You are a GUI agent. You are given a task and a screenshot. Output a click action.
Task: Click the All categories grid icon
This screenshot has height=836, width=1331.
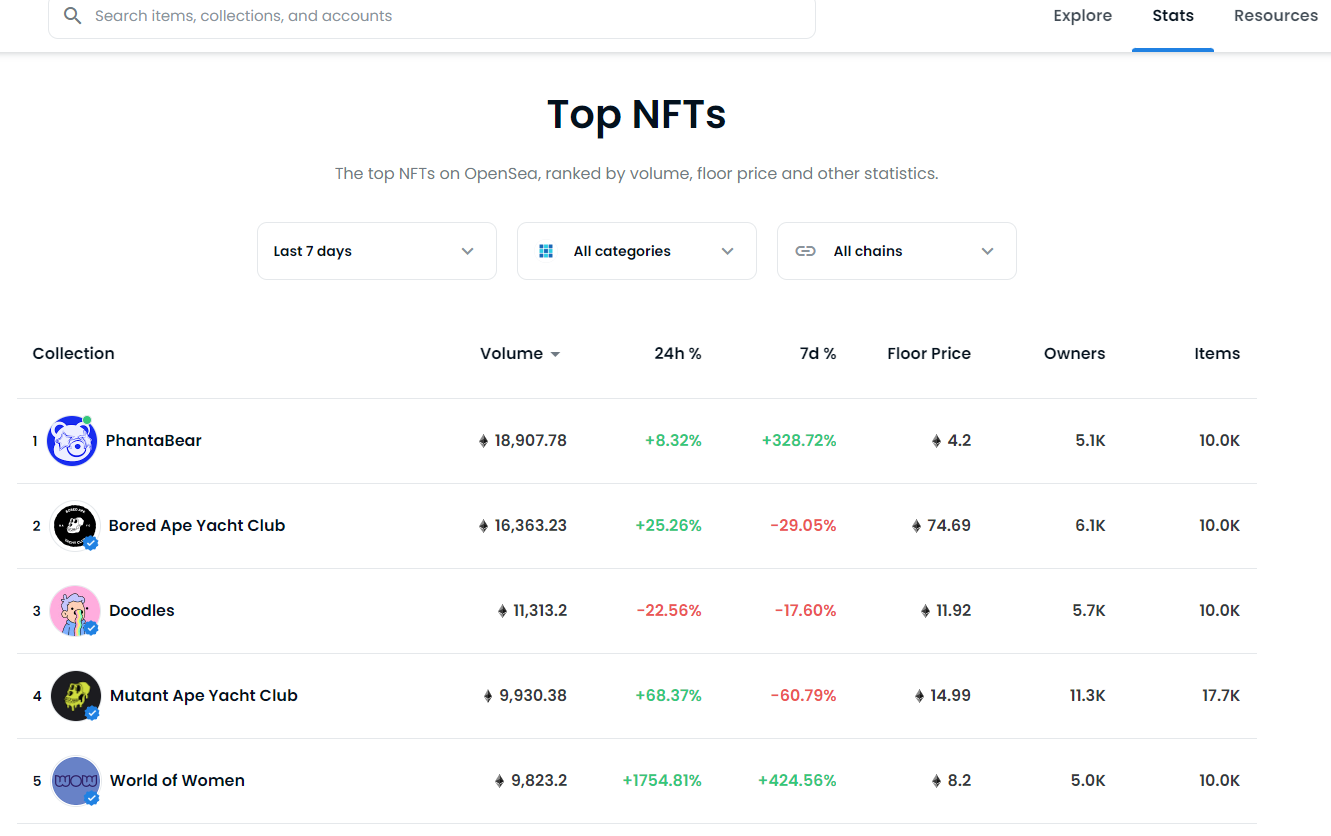tap(546, 251)
